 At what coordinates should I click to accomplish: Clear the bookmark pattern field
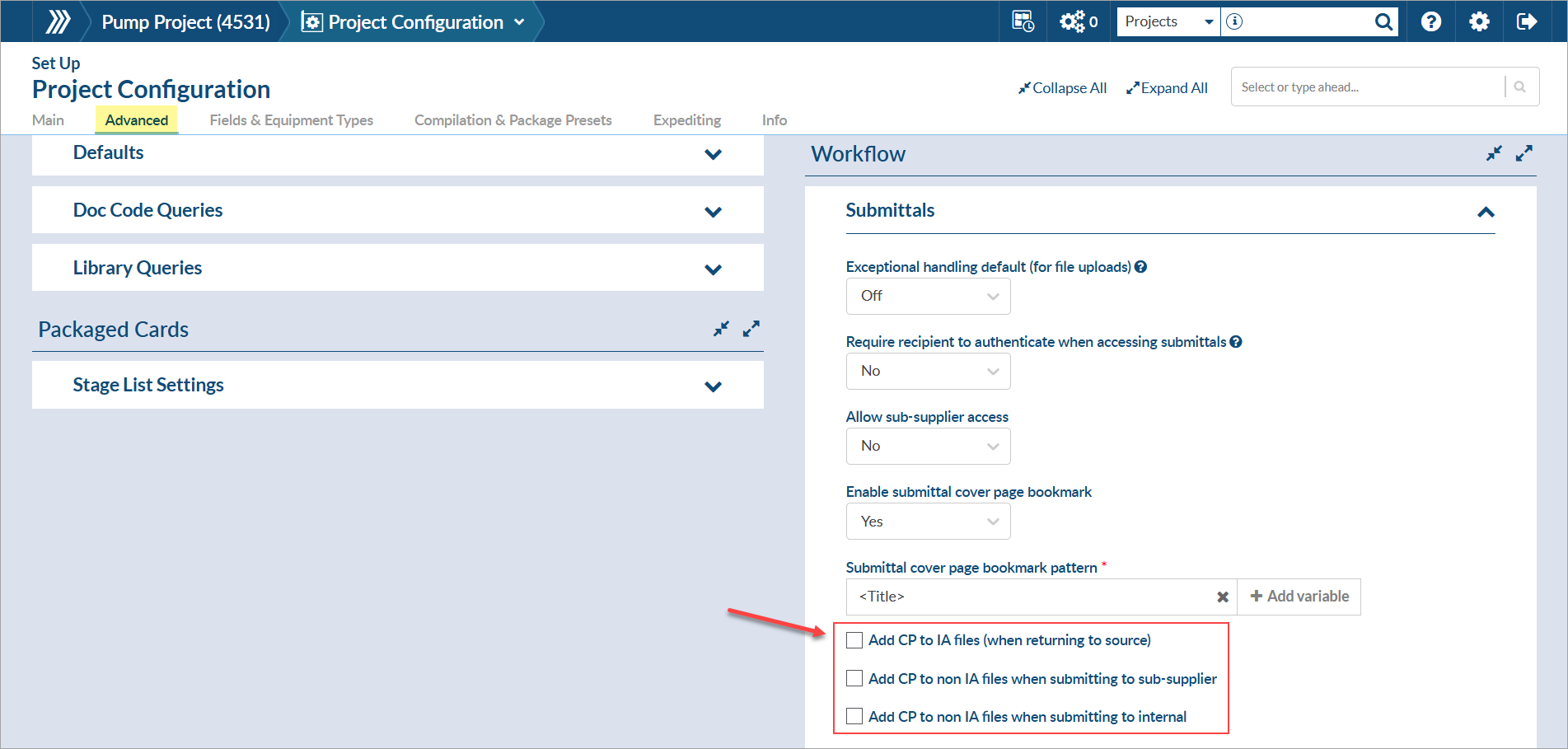[x=1223, y=597]
